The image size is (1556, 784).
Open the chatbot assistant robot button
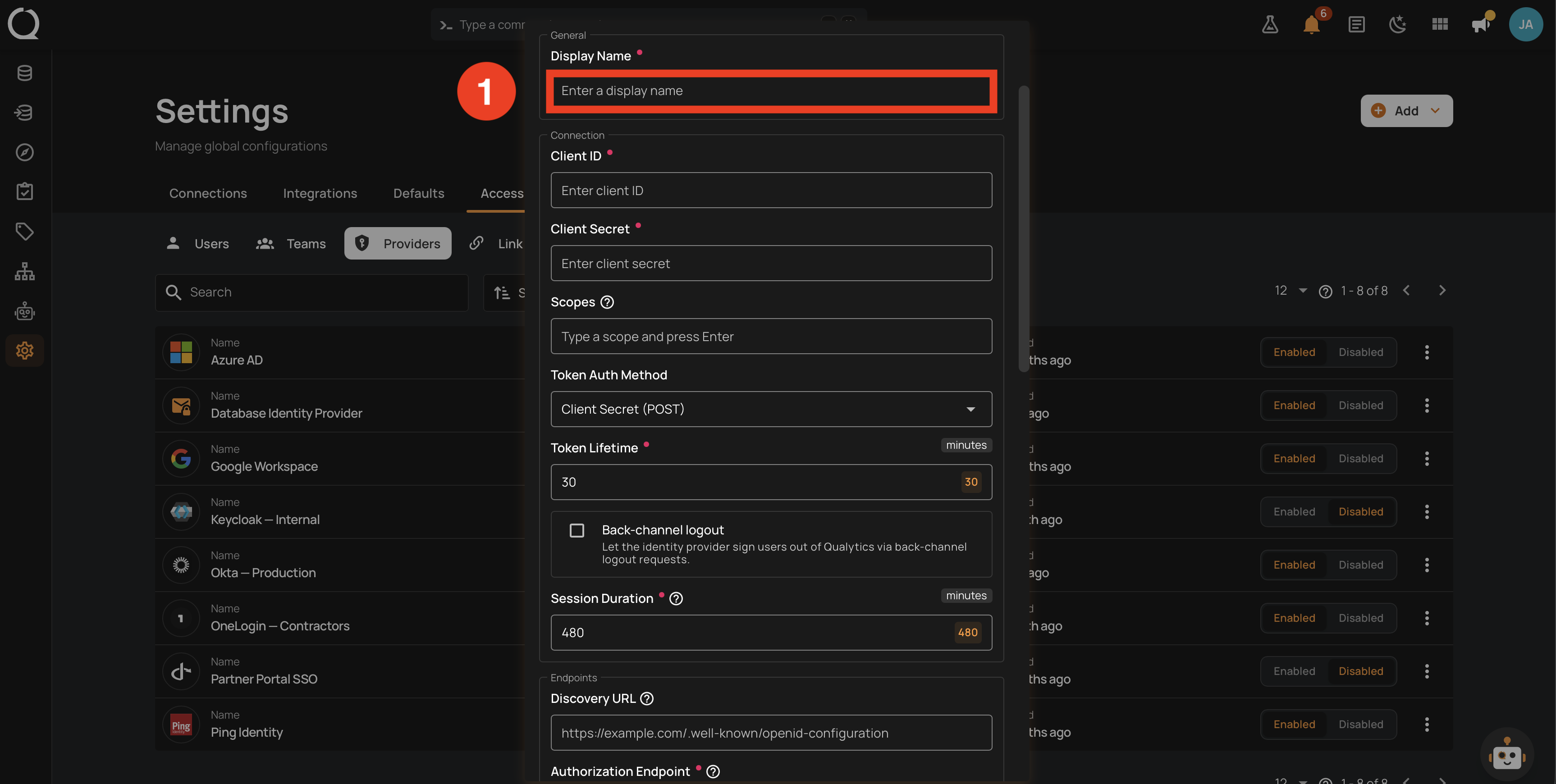[1506, 754]
